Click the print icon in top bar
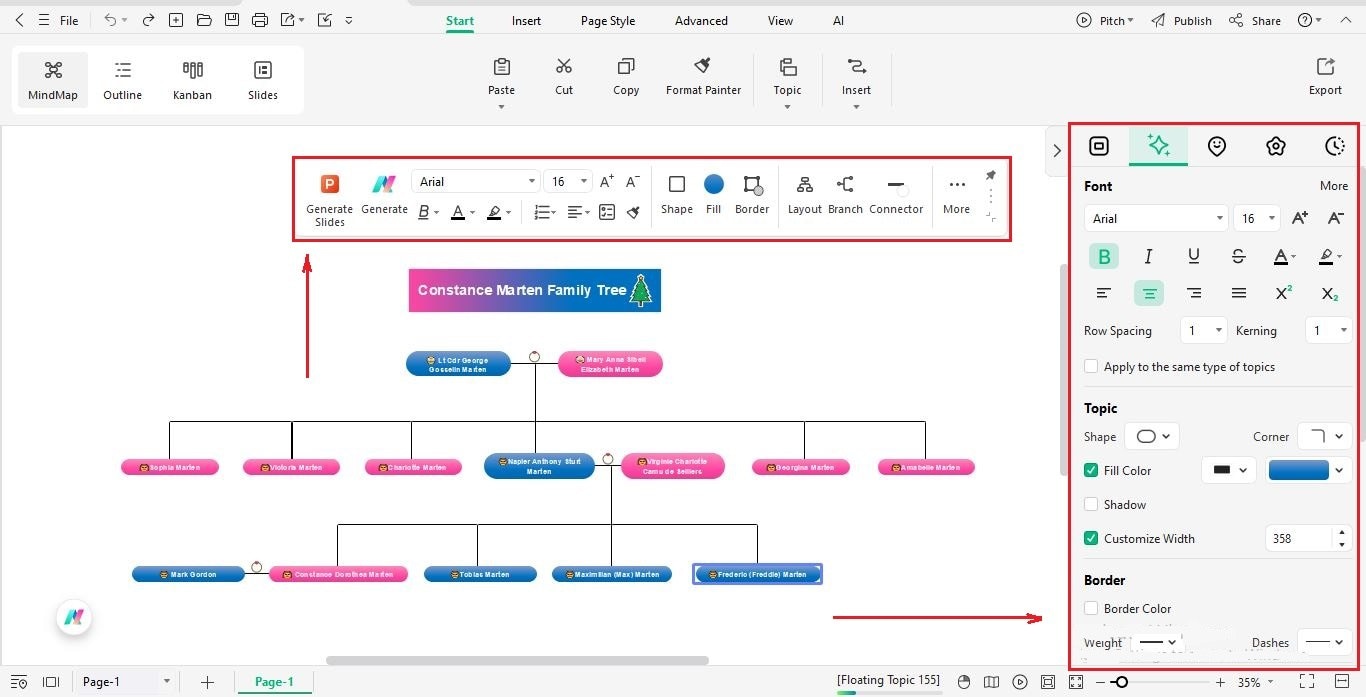The height and width of the screenshot is (697, 1366). (x=260, y=20)
